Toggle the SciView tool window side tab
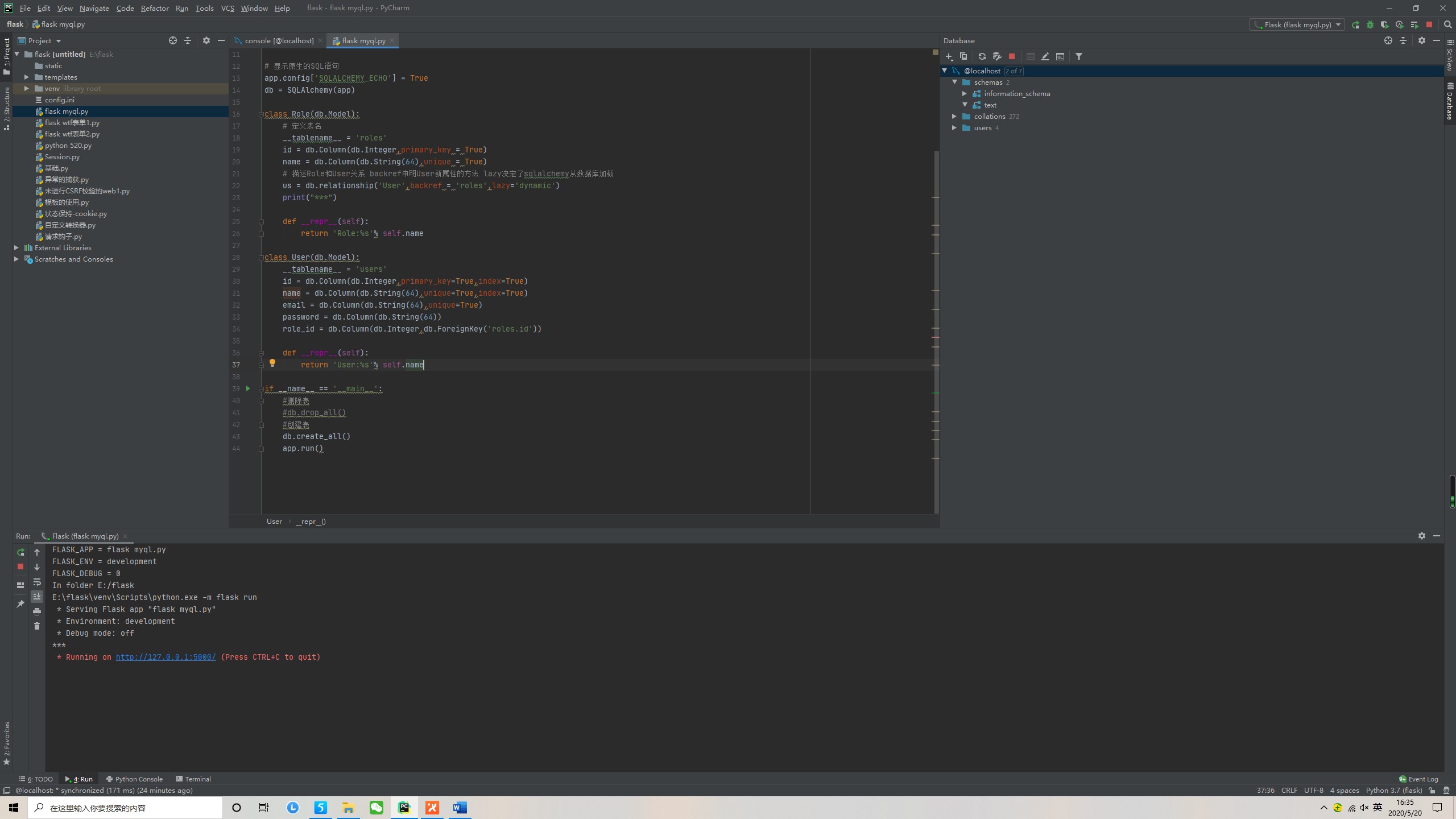Viewport: 1456px width, 819px height. (1450, 55)
